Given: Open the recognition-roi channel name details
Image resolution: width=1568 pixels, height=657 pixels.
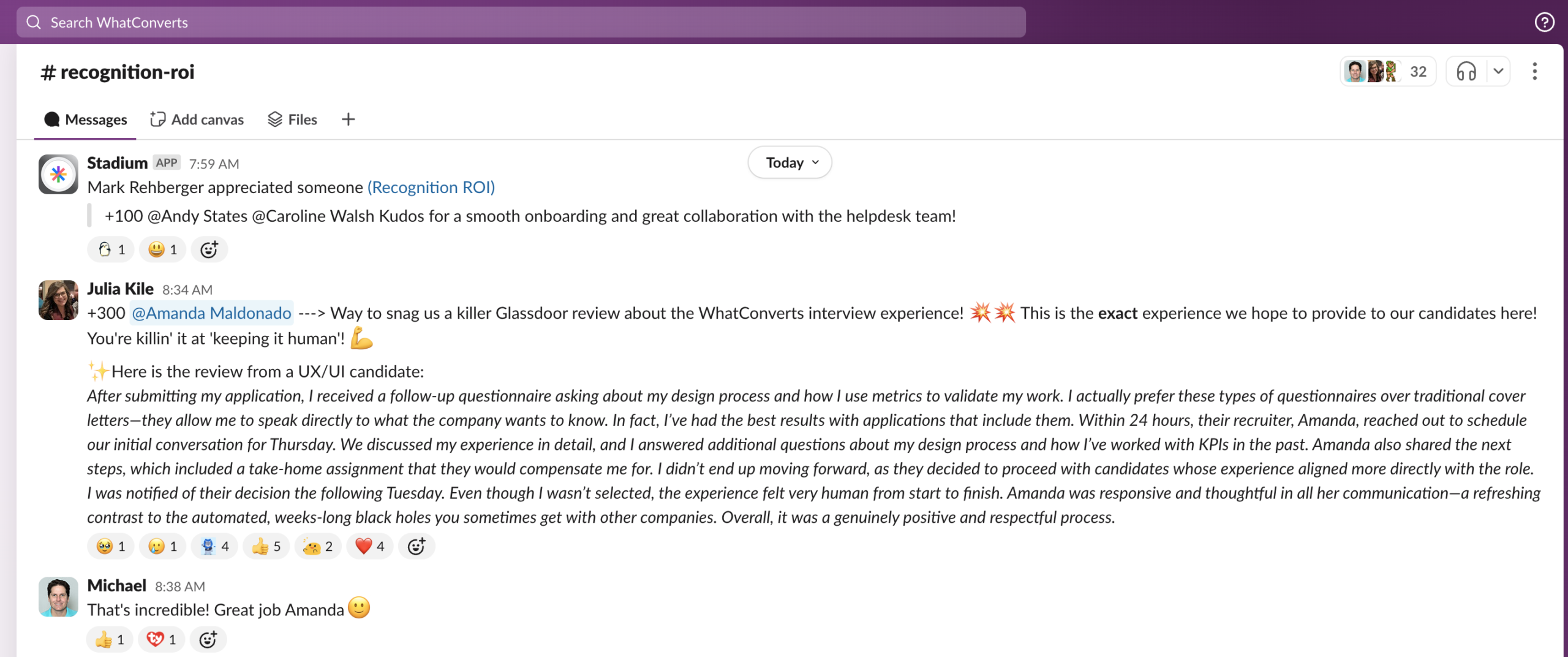Looking at the screenshot, I should tap(118, 72).
